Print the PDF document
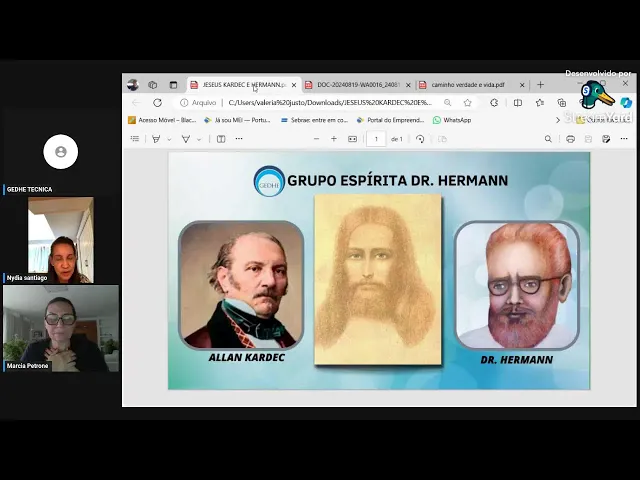The height and width of the screenshot is (480, 640). tap(571, 139)
